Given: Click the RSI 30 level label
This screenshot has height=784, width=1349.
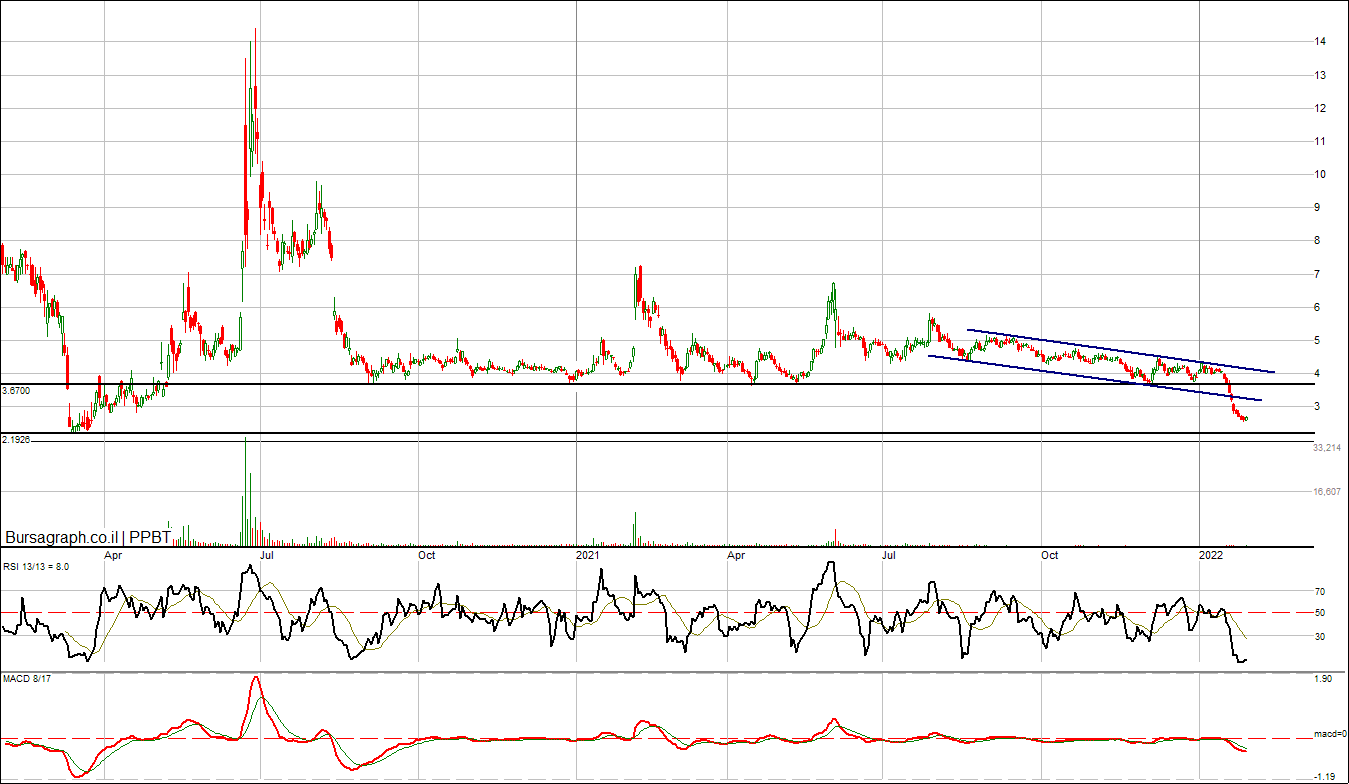Looking at the screenshot, I should tap(1320, 636).
